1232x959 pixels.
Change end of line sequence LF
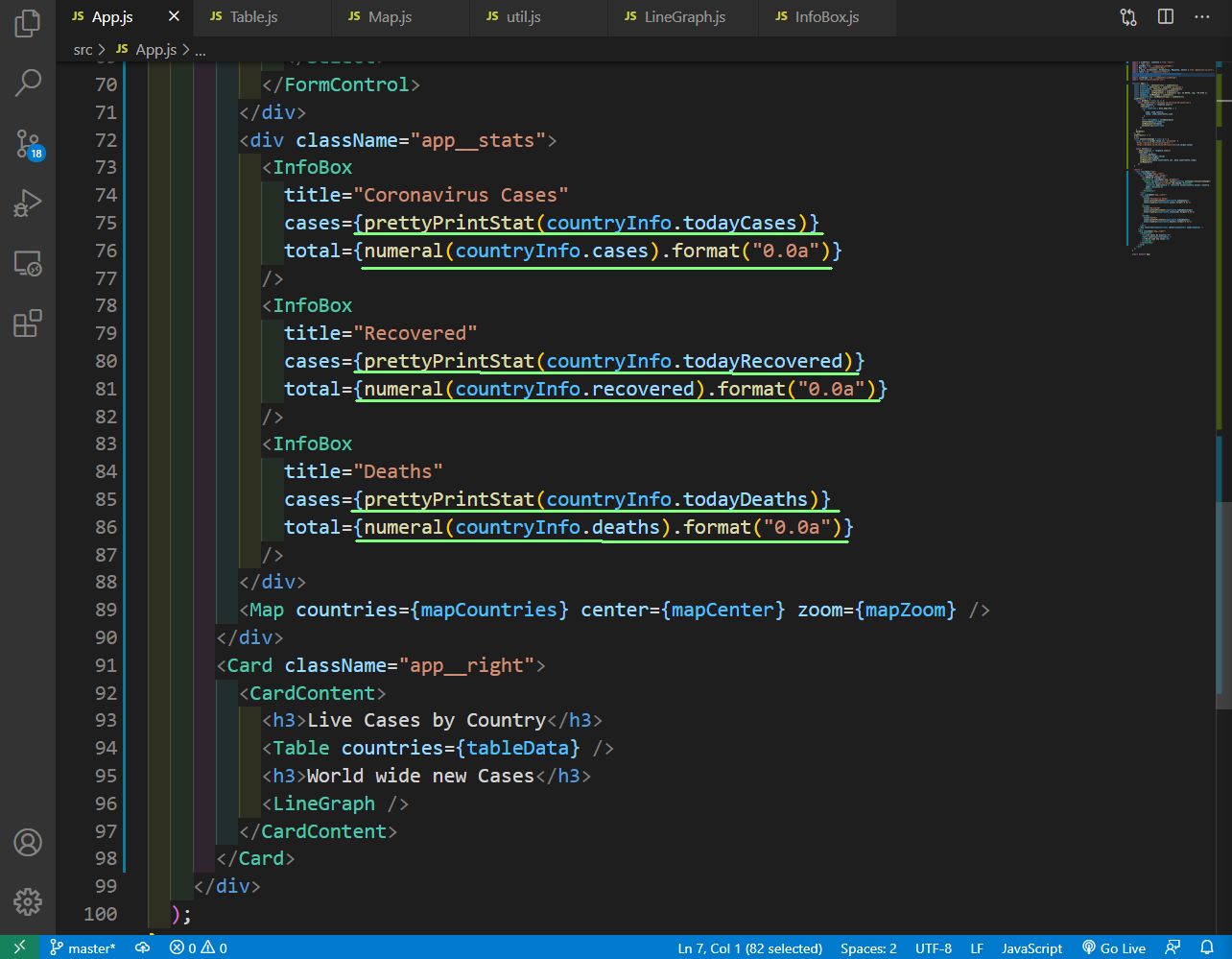pyautogui.click(x=977, y=947)
